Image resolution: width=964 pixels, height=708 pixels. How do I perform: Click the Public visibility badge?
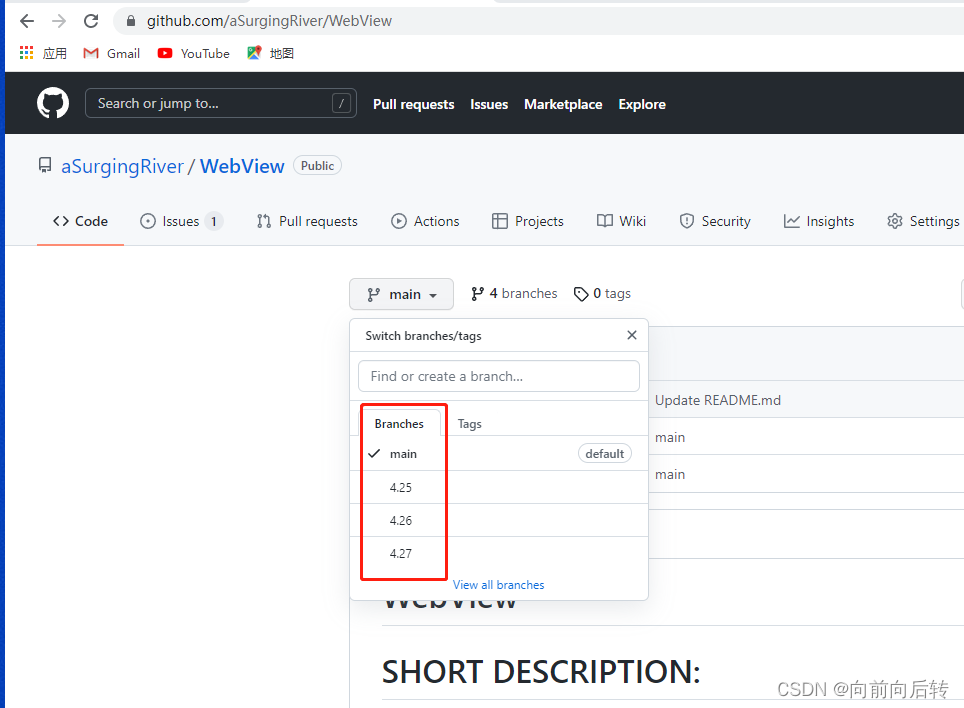[x=317, y=166]
